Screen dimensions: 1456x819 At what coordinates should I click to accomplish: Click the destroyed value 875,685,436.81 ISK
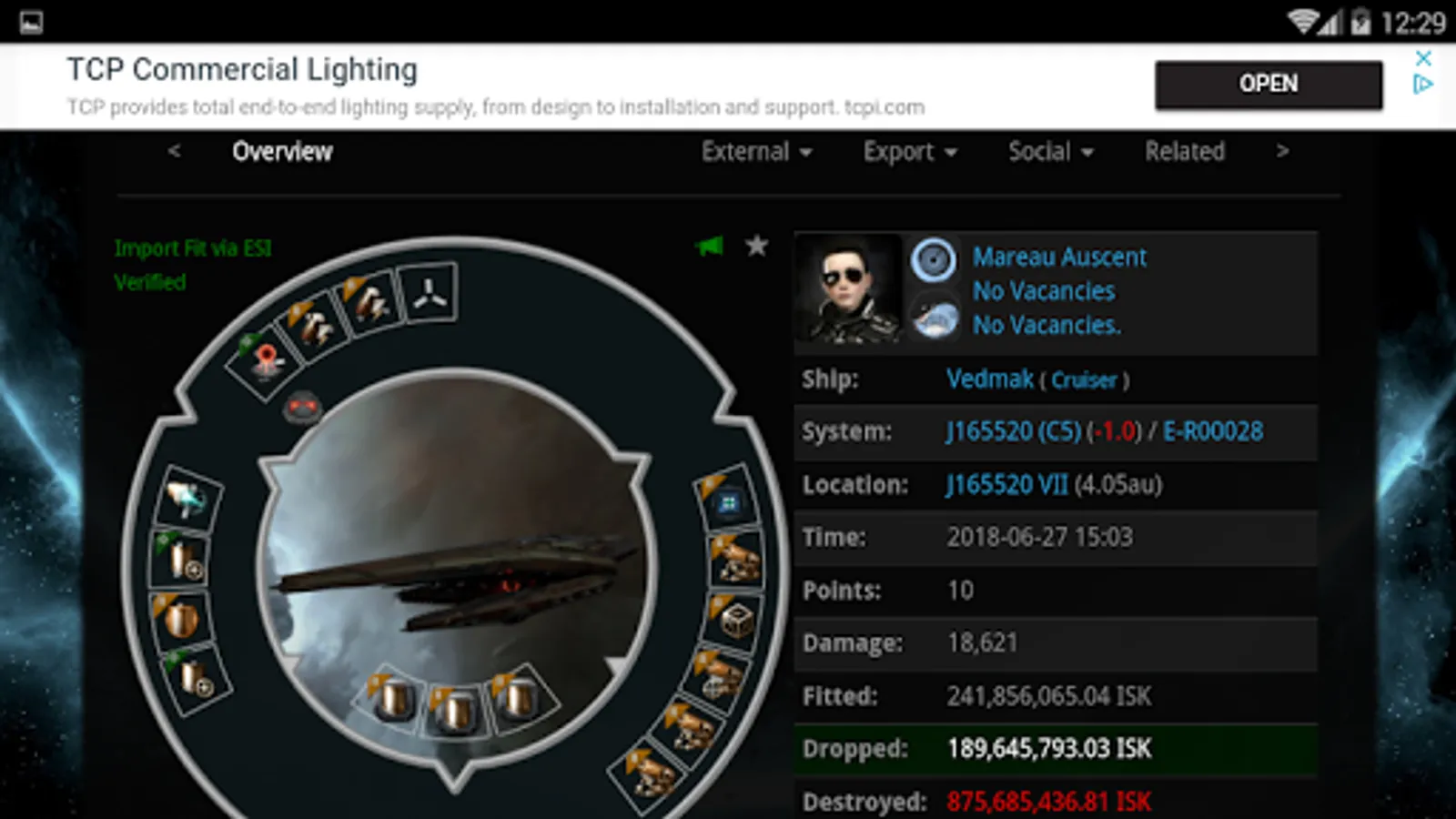1049,802
